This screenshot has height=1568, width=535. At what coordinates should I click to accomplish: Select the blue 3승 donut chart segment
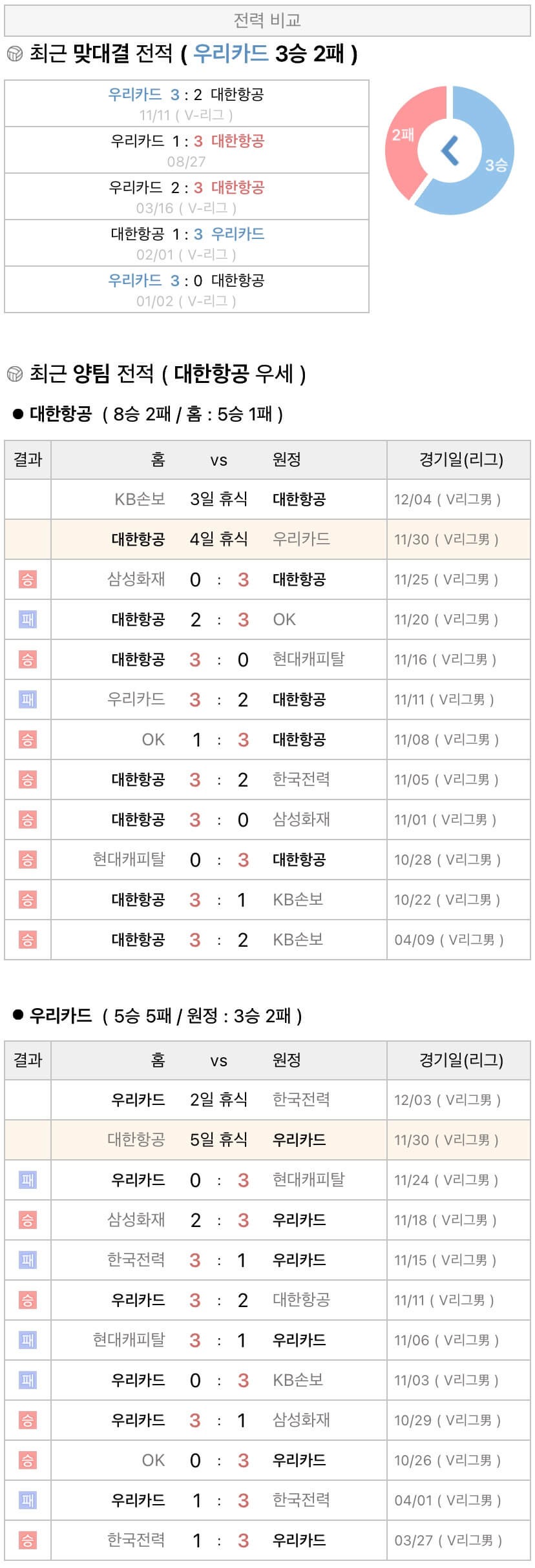click(x=491, y=161)
